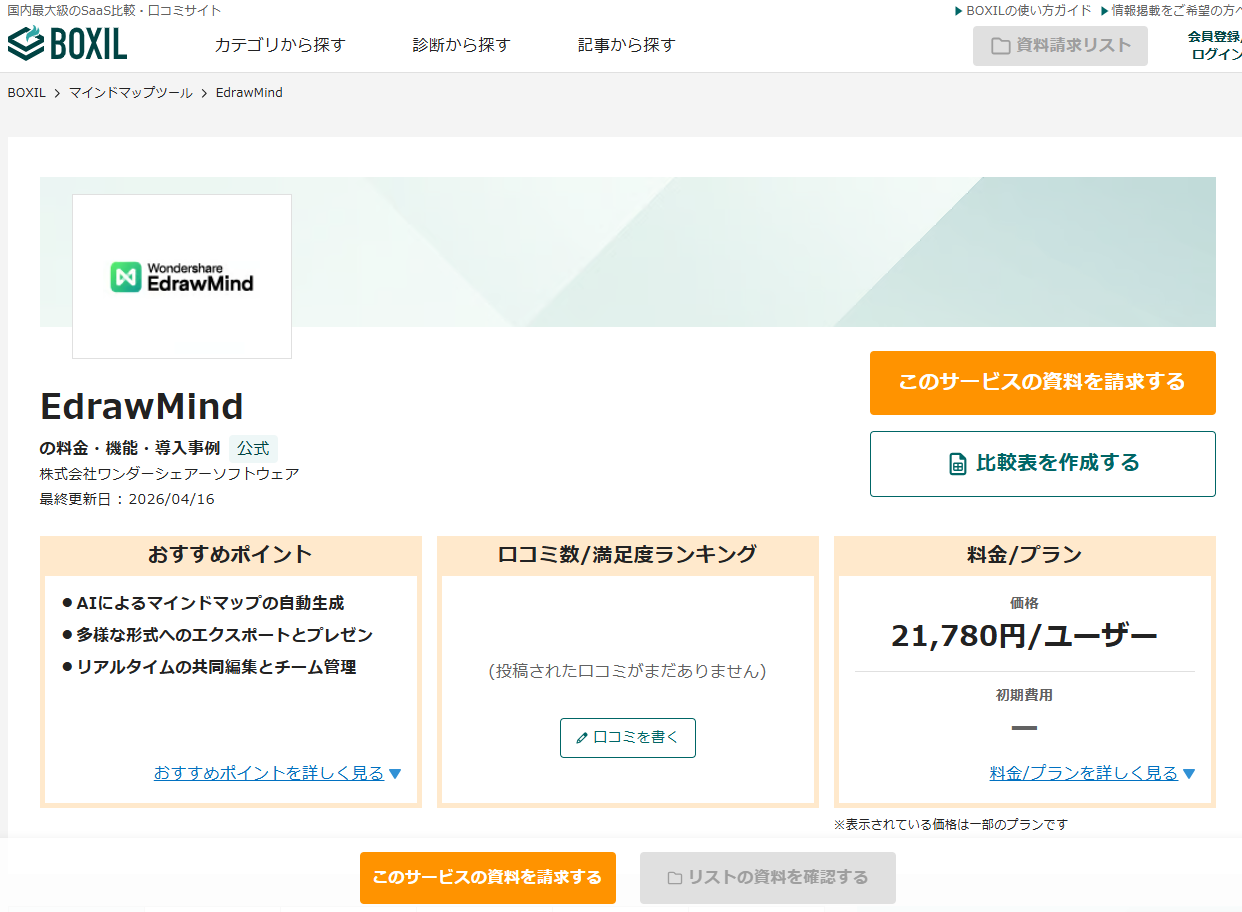Click the spreadsheet icon in 比較表 button
Viewport: 1242px width, 912px height.
(x=958, y=464)
